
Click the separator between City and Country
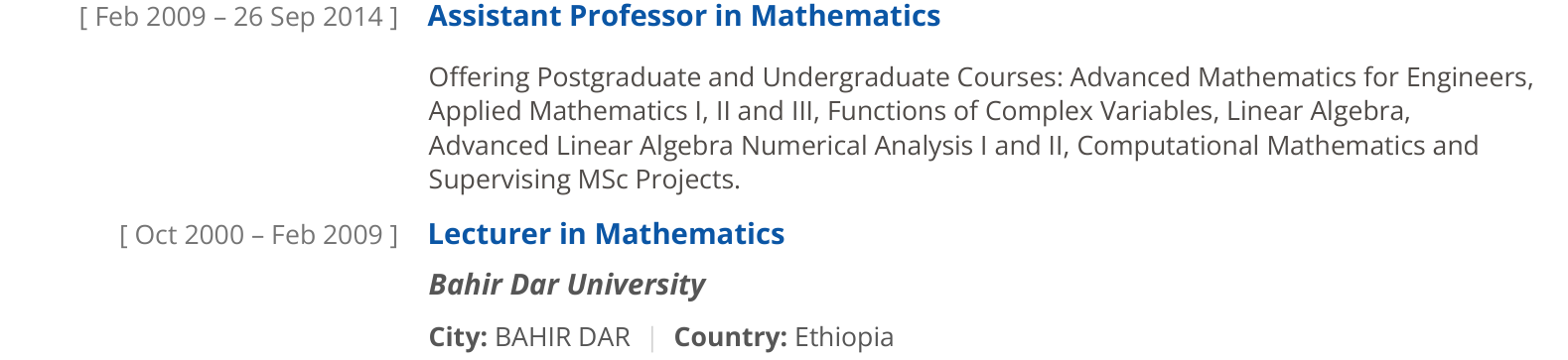tap(652, 338)
